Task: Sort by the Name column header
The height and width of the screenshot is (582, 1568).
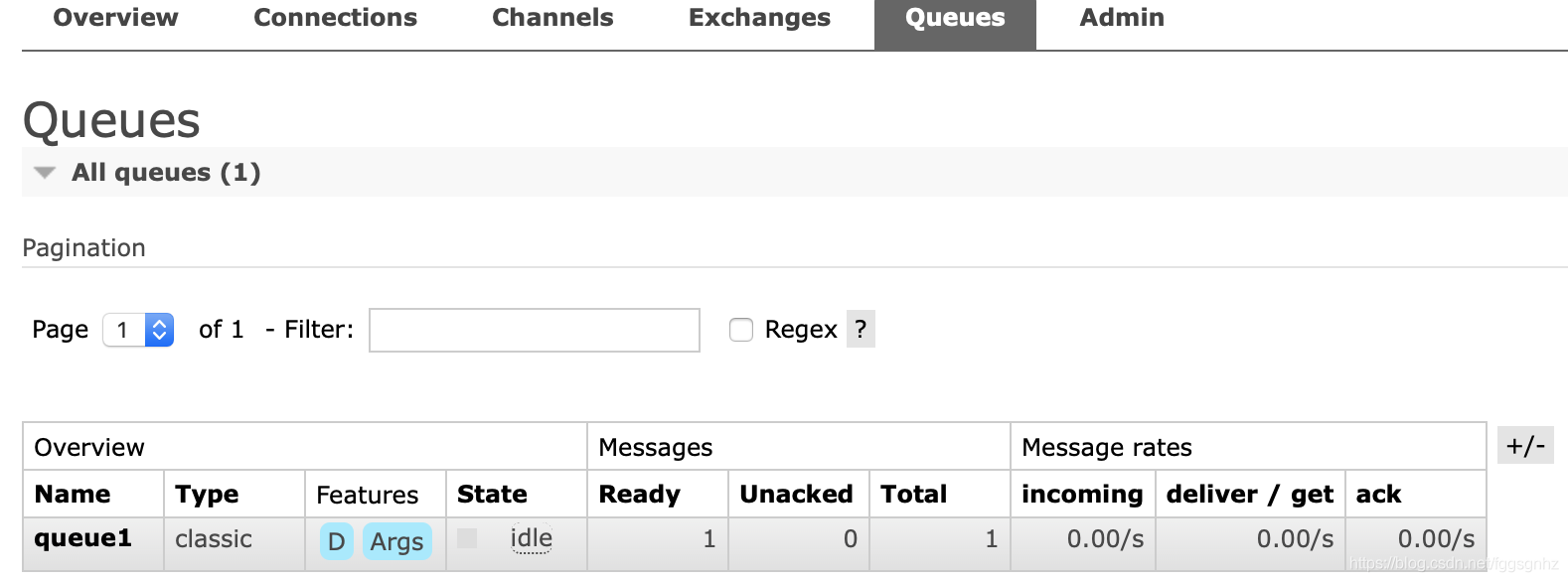Action: pos(73,494)
